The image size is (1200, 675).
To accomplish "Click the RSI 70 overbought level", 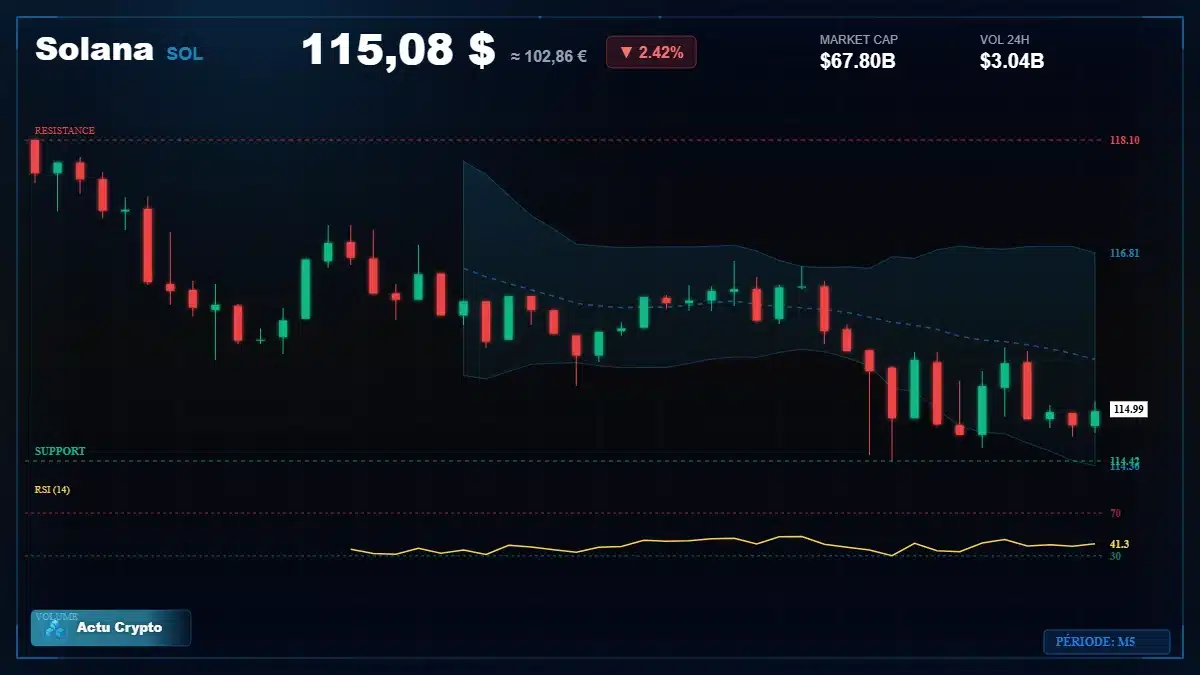I will pos(1115,513).
